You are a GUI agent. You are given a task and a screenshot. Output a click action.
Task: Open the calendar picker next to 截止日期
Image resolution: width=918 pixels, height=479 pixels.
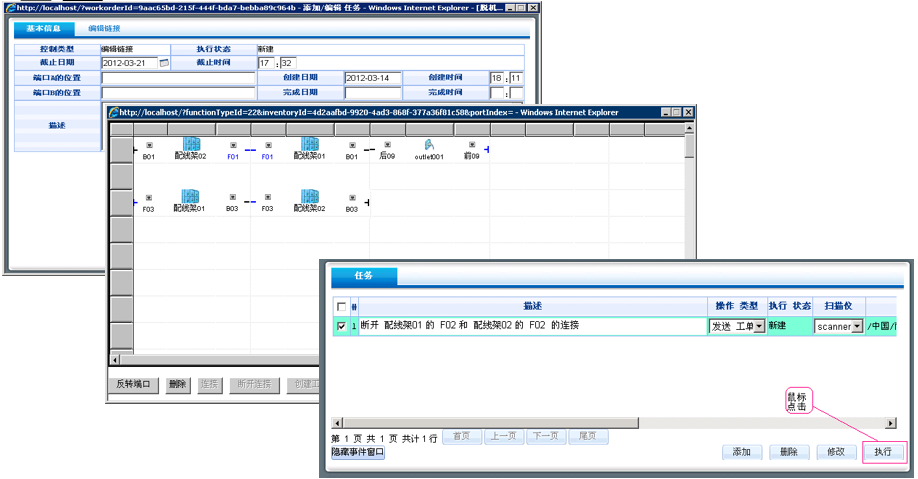[x=165, y=63]
